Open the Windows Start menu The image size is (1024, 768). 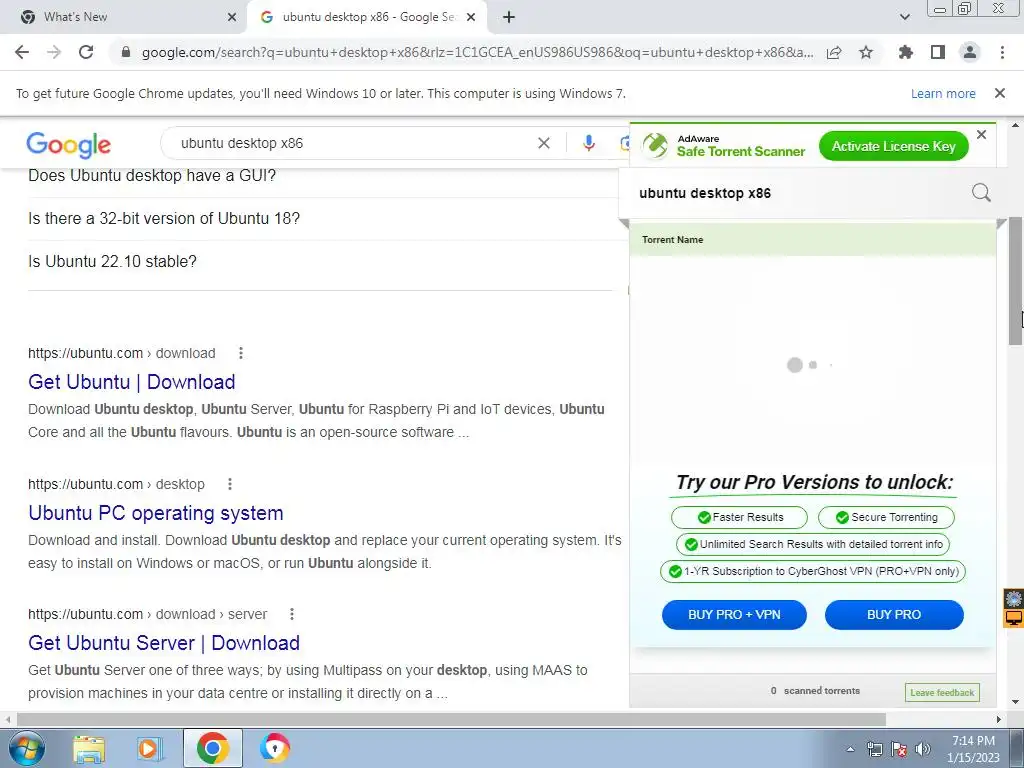pyautogui.click(x=26, y=748)
